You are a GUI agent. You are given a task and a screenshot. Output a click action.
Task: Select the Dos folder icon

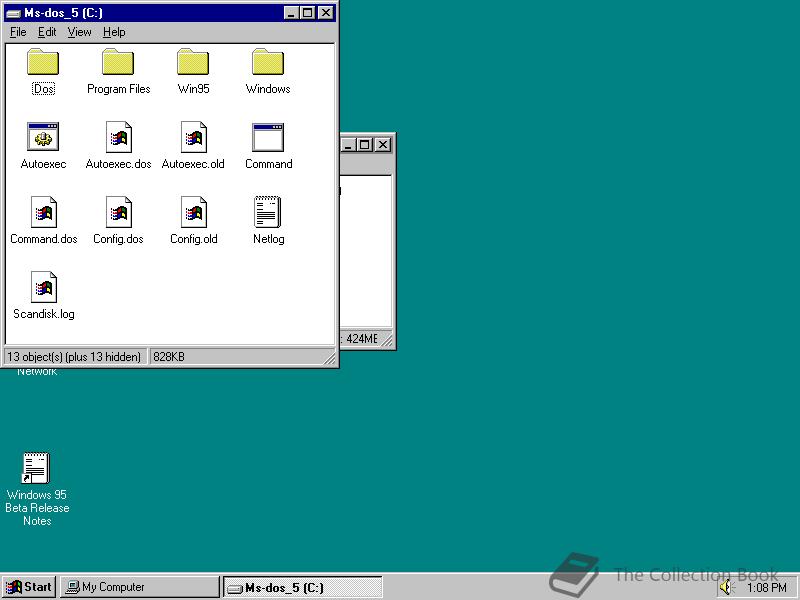[x=43, y=62]
